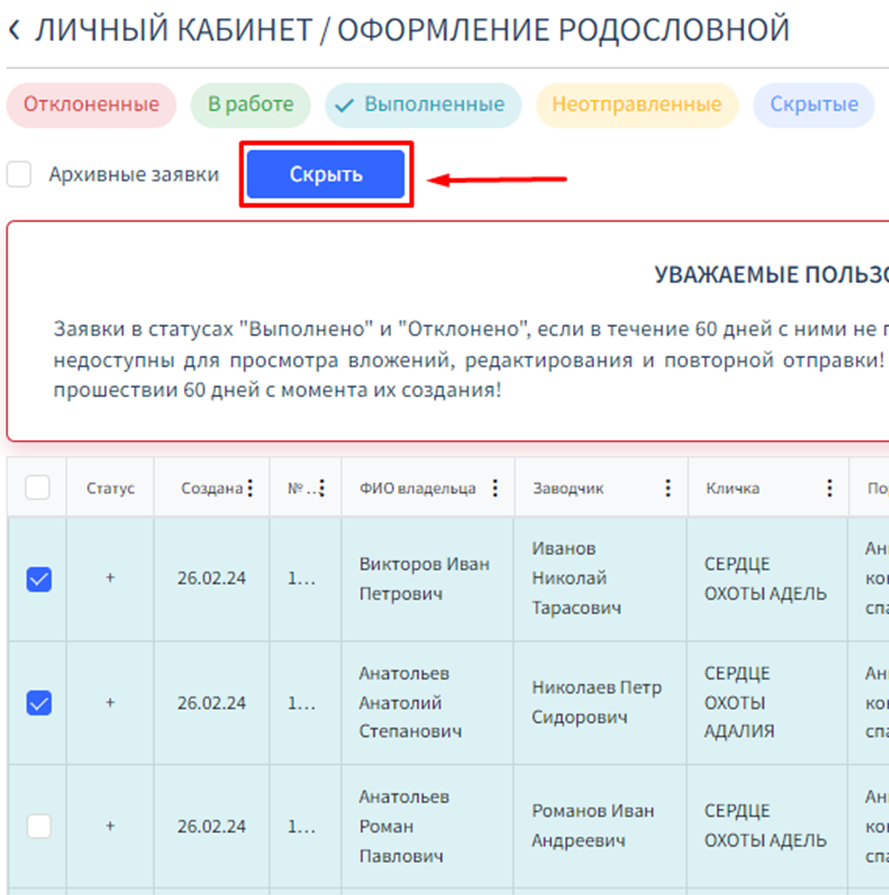
Task: Uncheck the row for Викторов Иван Петрович
Action: [38, 579]
